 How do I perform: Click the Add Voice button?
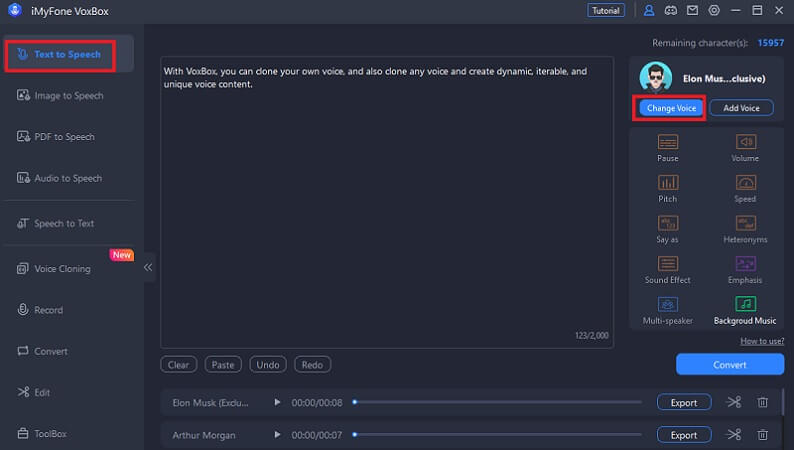[x=741, y=108]
